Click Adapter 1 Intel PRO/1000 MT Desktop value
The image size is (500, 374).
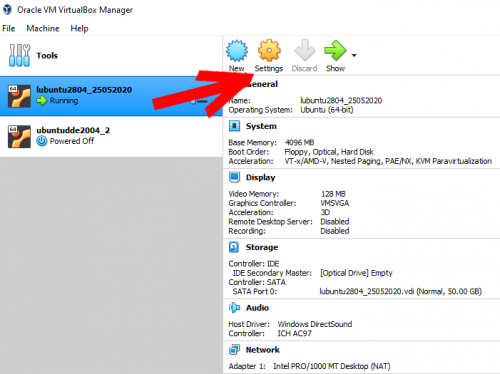pyautogui.click(x=332, y=366)
